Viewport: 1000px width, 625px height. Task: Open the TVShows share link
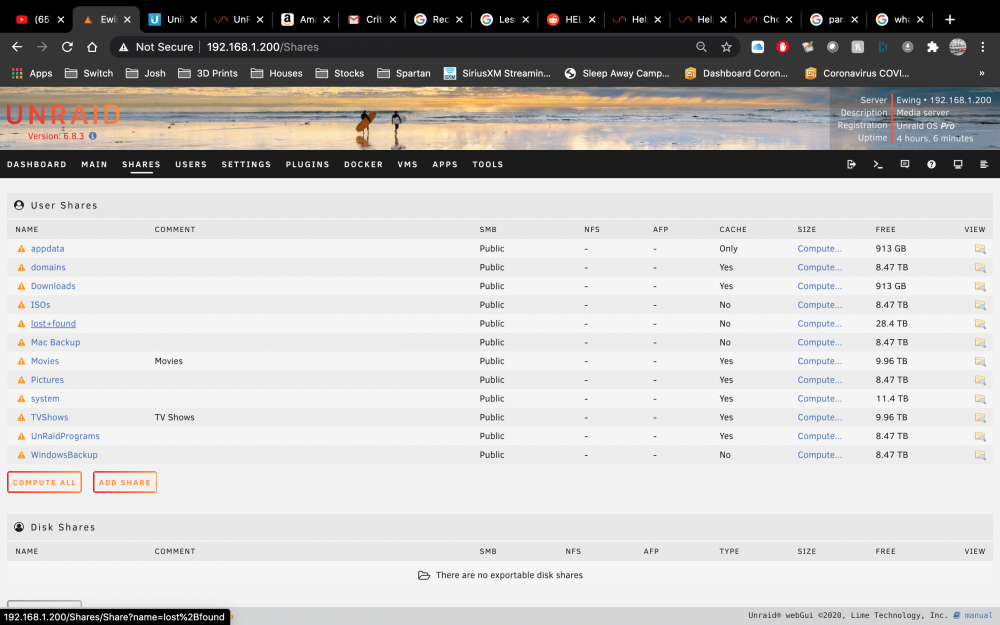click(x=49, y=418)
